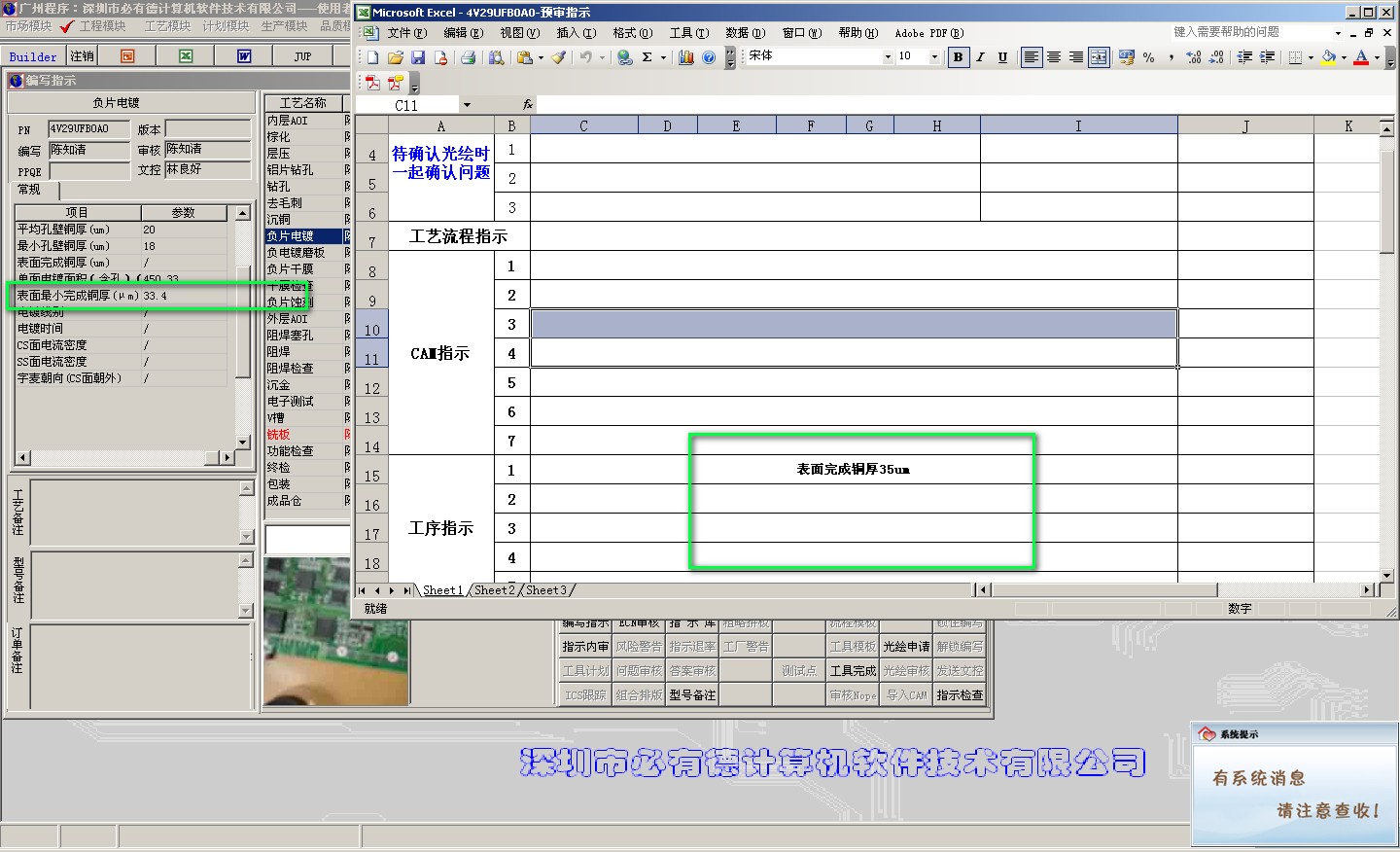The width and height of the screenshot is (1400, 852).
Task: Click the Excel Help question mark icon
Action: point(709,57)
